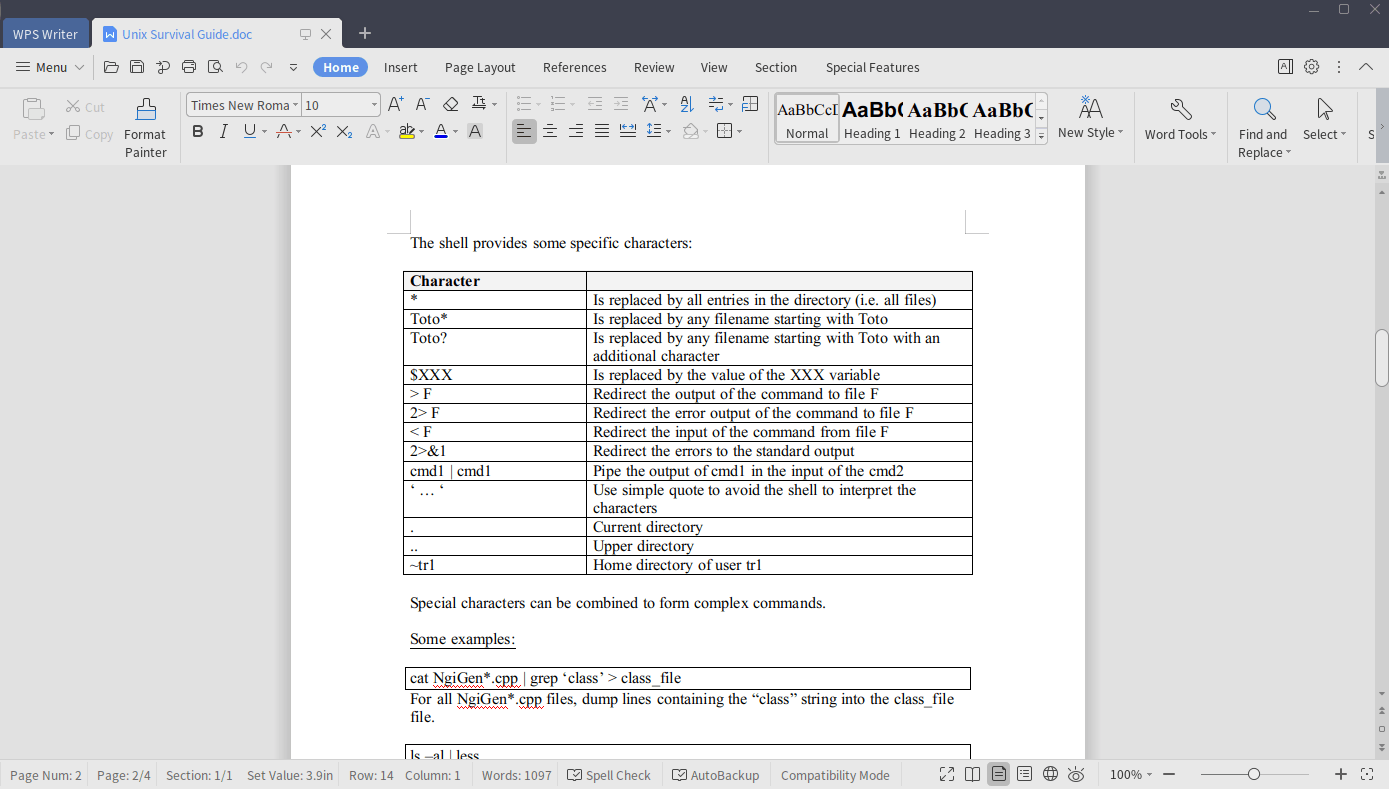Open the Menu in the top-left
The image size is (1389, 789).
point(48,67)
